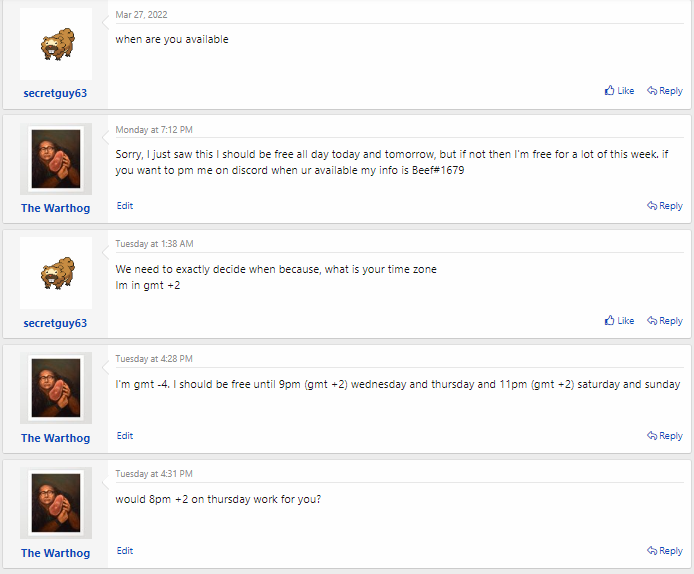
Task: Open The Warthog's avatar on the 4:28 PM post
Action: (x=56, y=389)
